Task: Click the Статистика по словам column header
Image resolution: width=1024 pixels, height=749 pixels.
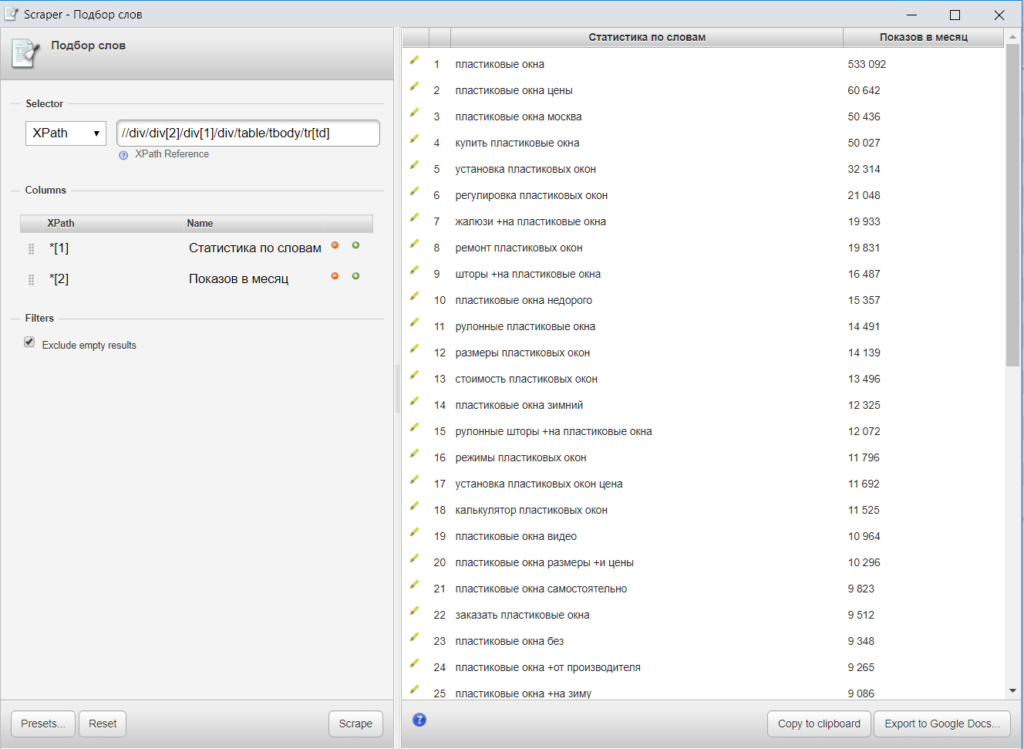Action: [647, 37]
